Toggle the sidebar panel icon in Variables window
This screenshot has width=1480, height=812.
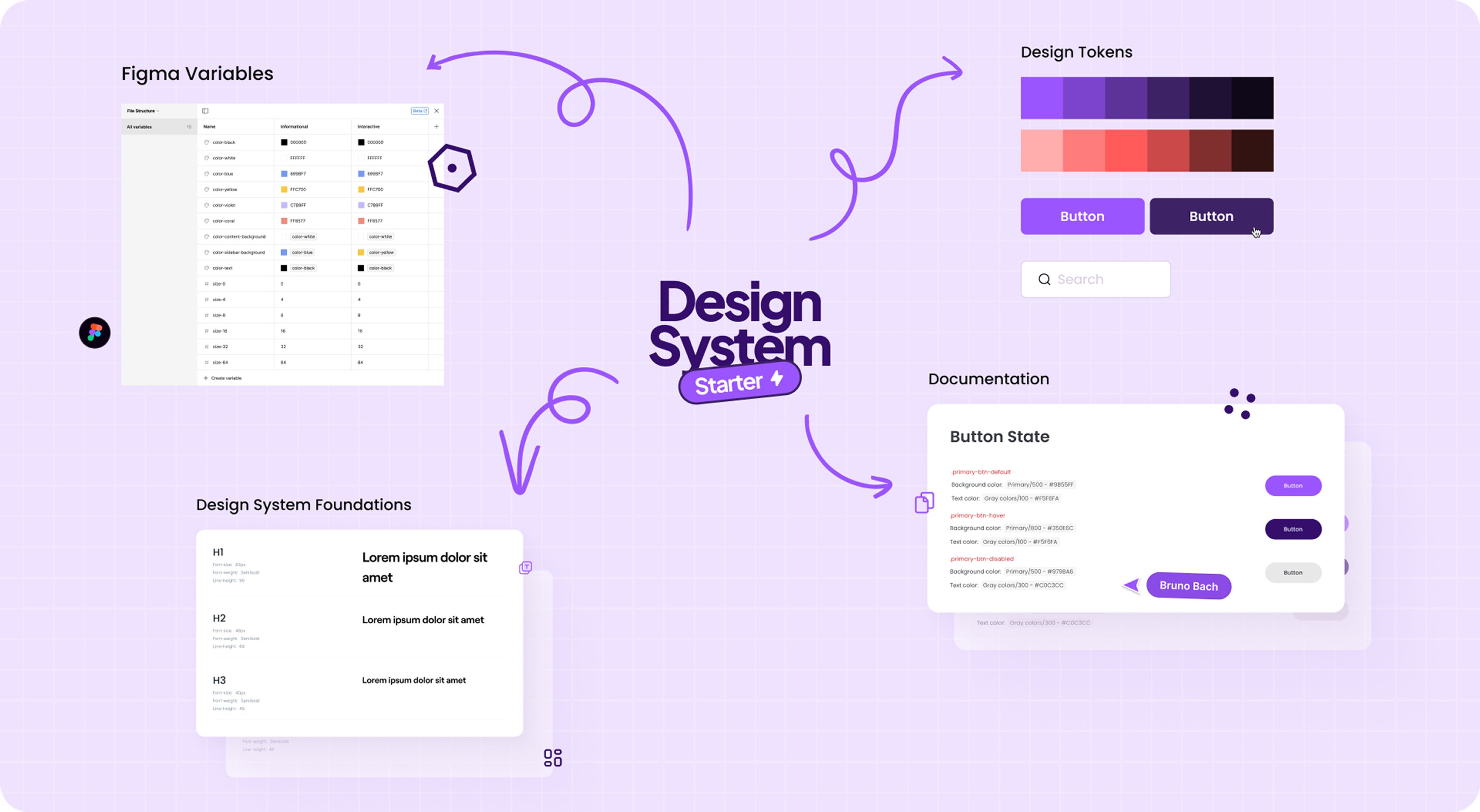click(x=205, y=111)
